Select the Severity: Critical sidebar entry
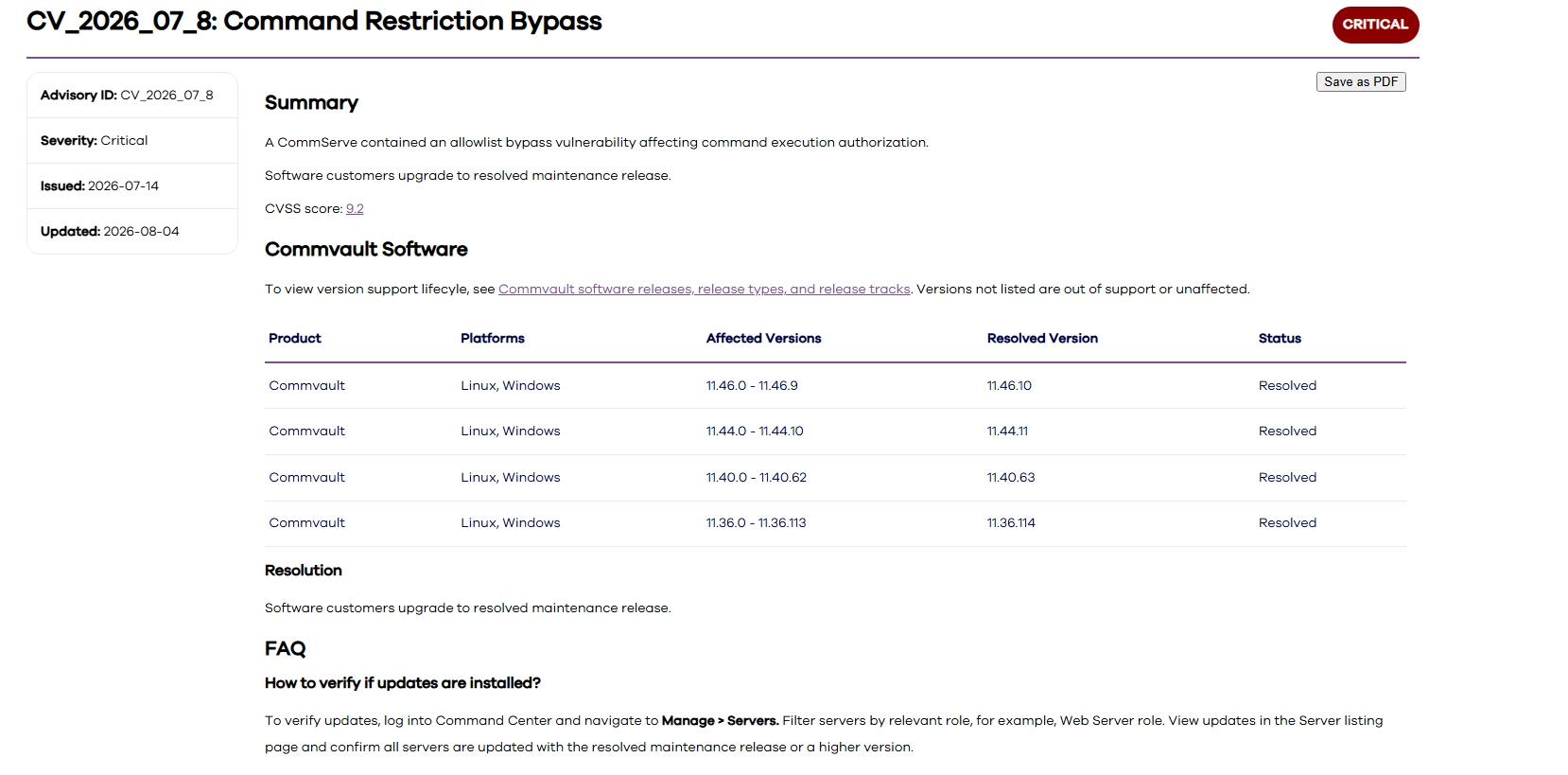1568x775 pixels. [132, 141]
